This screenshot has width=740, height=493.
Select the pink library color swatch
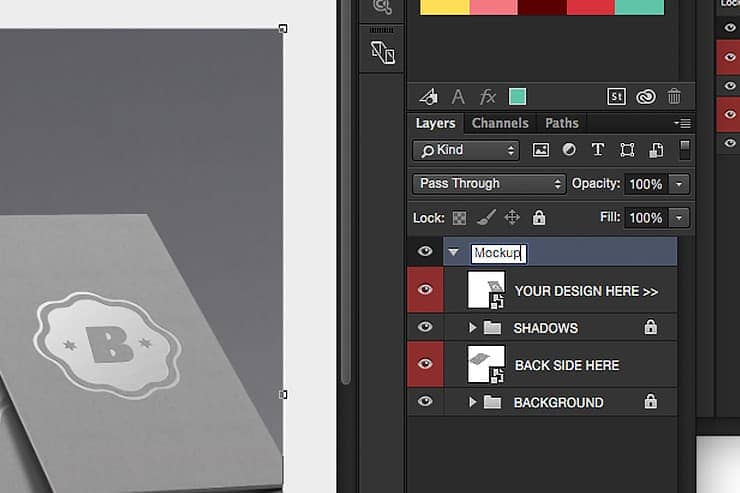(494, 7)
